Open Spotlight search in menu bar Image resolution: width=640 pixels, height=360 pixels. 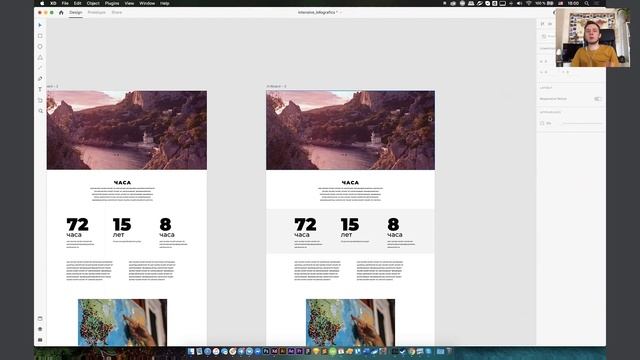(x=587, y=3)
